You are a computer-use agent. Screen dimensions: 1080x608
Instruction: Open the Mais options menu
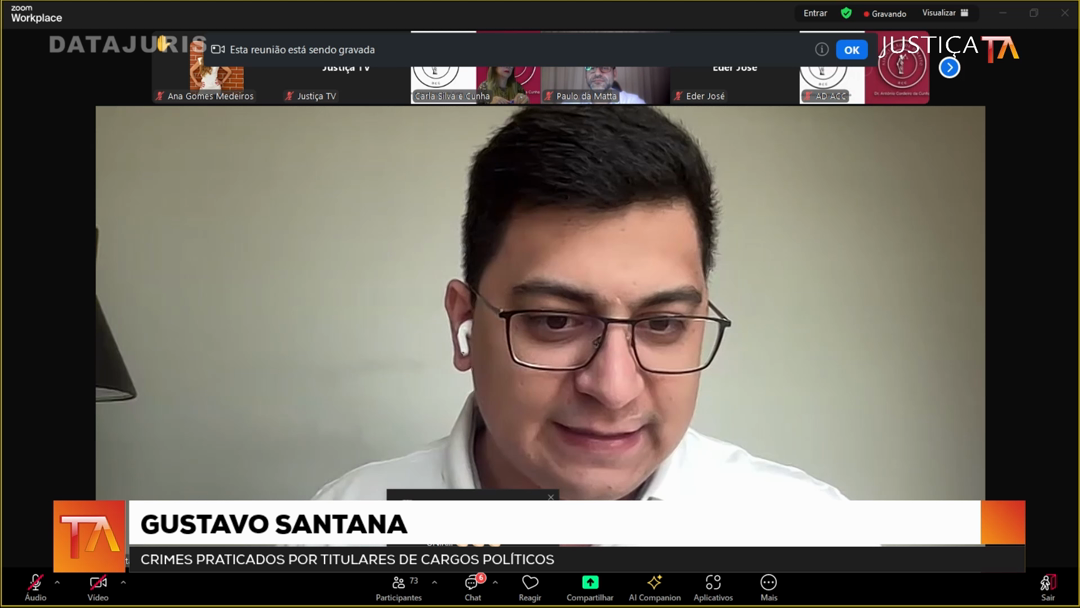(768, 584)
